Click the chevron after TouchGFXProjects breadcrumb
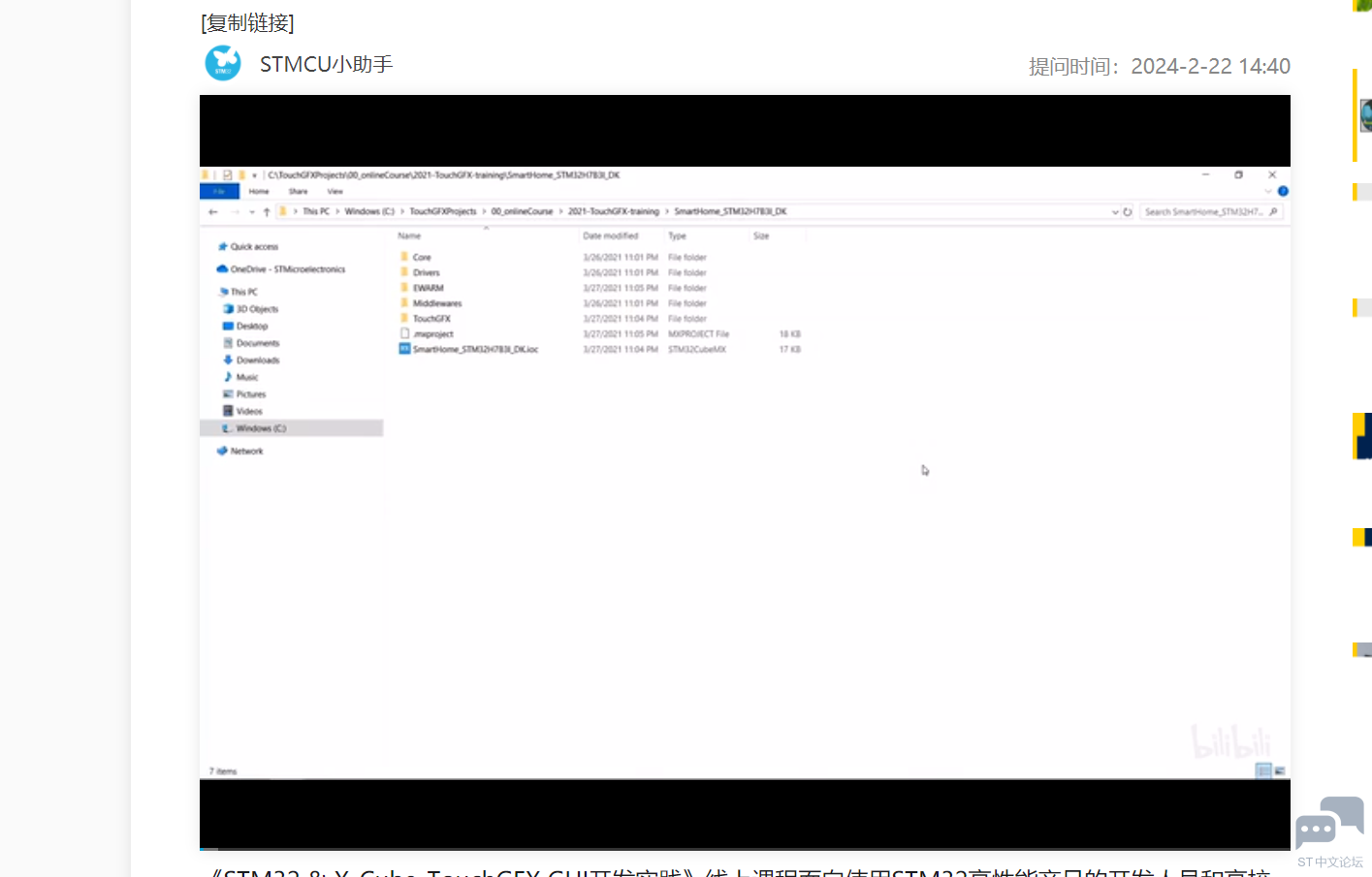This screenshot has height=877, width=1372. coord(484,211)
